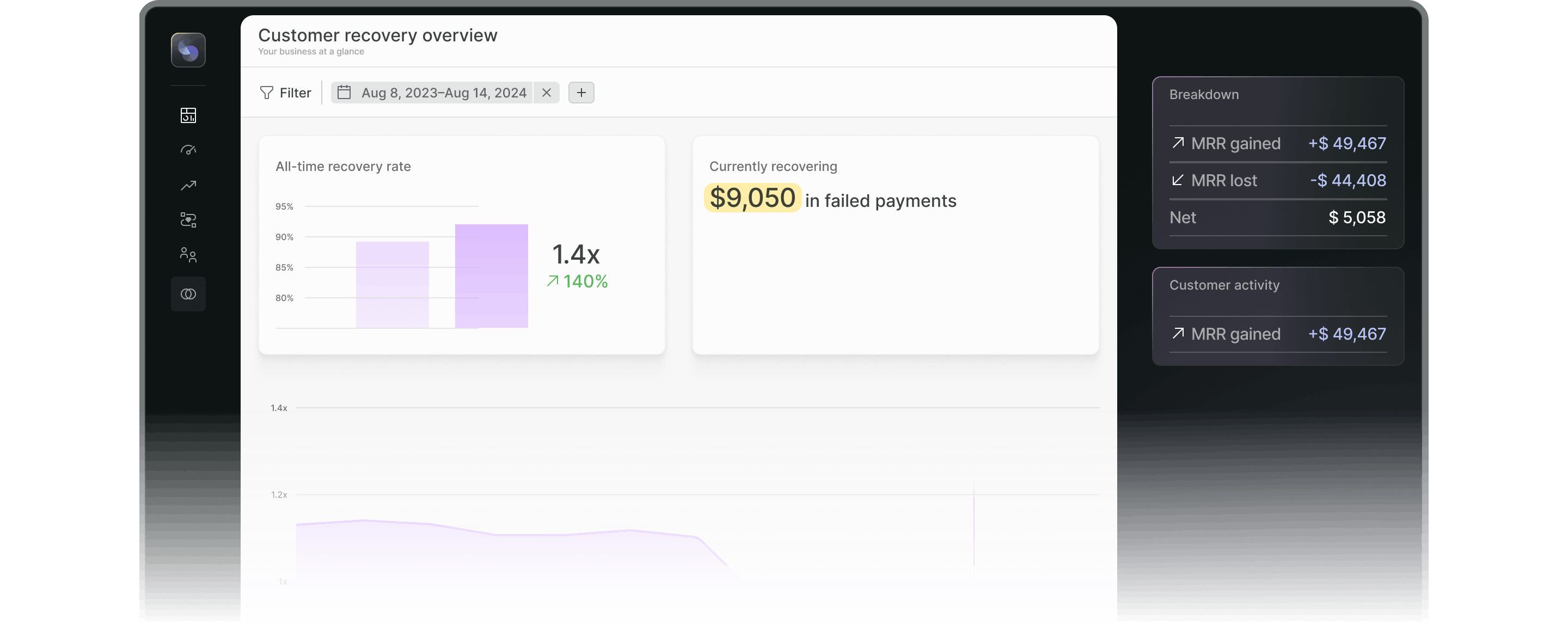Open the customers people sidebar icon
1568x625 pixels.
click(188, 255)
